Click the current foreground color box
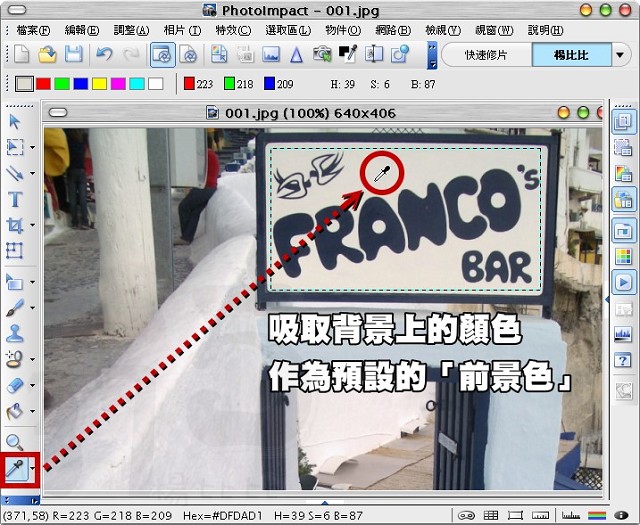Viewport: 640px width, 525px height. [x=24, y=84]
